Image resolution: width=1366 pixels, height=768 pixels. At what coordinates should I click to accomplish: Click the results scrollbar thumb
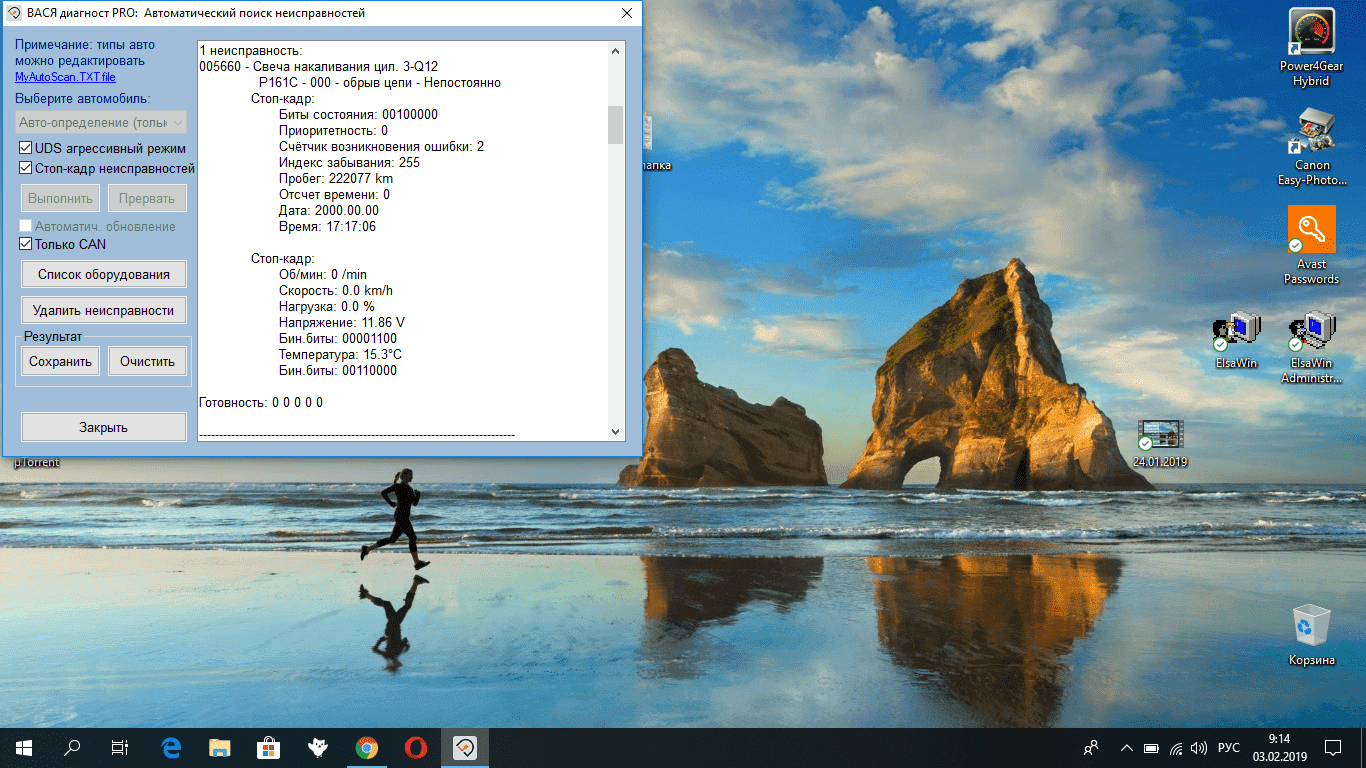click(x=616, y=125)
